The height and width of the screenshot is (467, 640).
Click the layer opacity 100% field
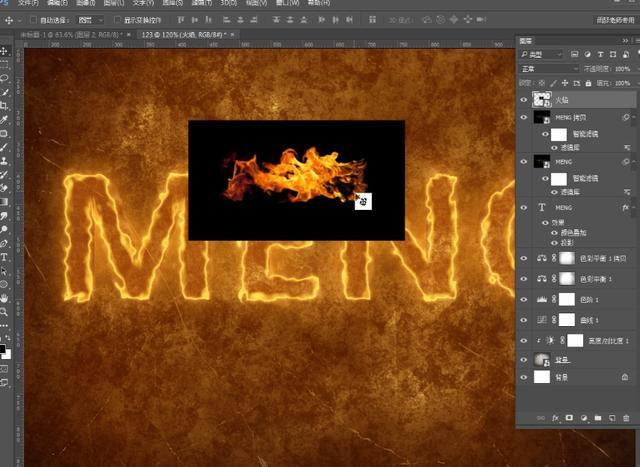click(622, 69)
